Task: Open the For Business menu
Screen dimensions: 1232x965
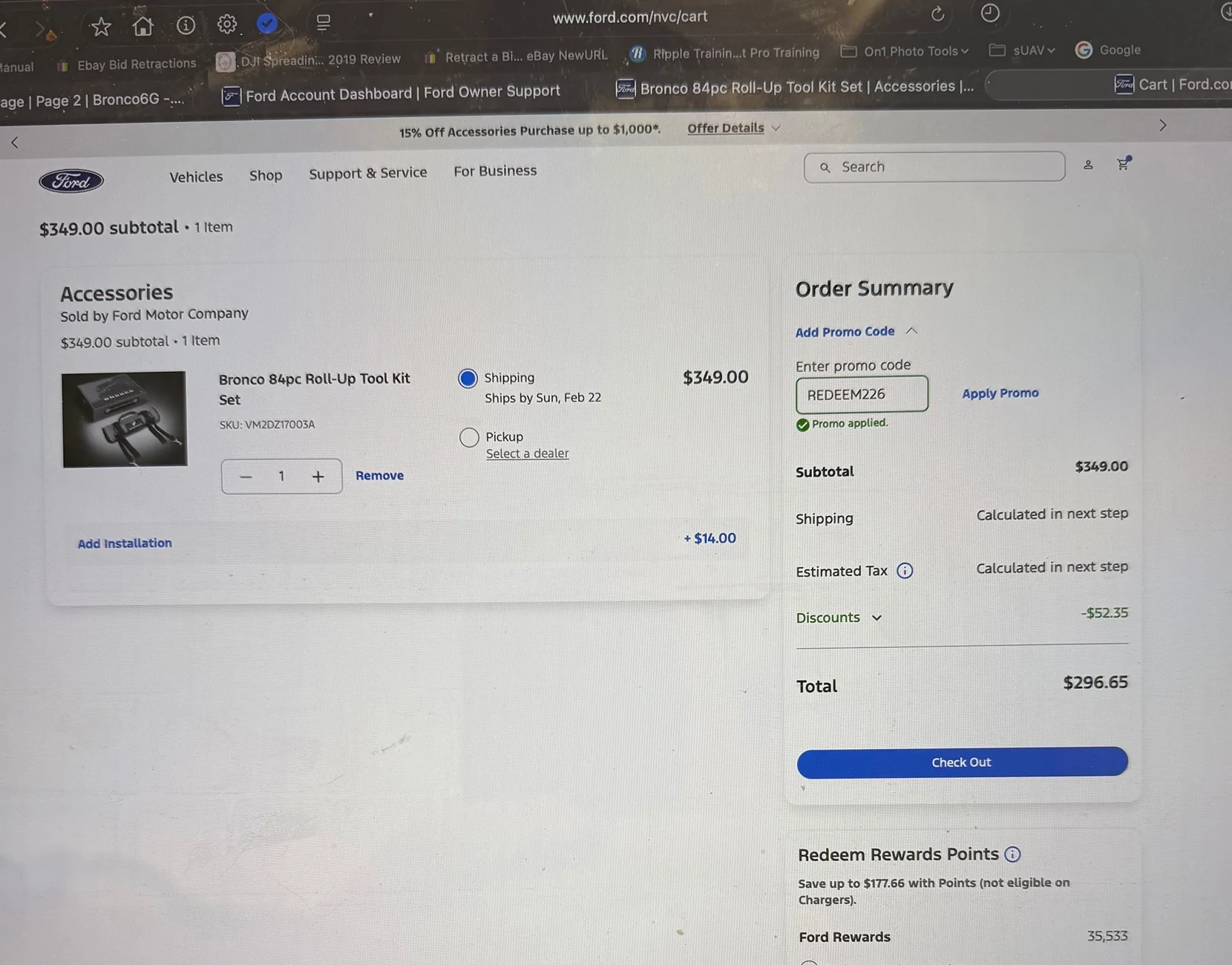Action: click(x=495, y=171)
